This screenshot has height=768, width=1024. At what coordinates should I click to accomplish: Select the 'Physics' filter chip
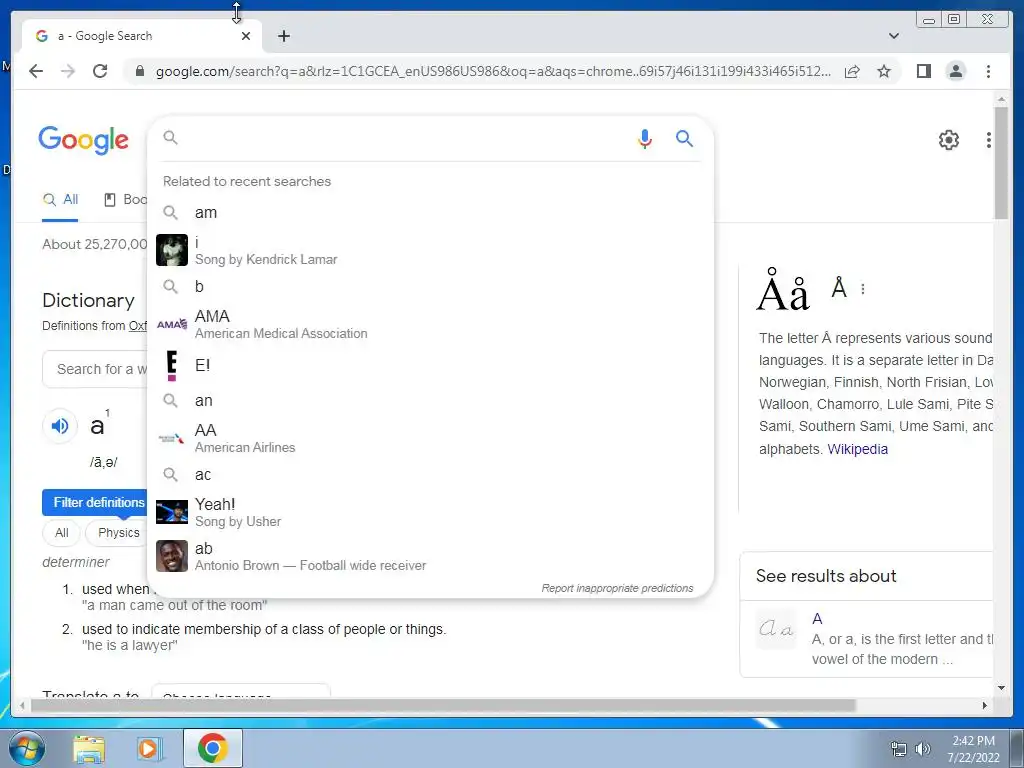(118, 533)
